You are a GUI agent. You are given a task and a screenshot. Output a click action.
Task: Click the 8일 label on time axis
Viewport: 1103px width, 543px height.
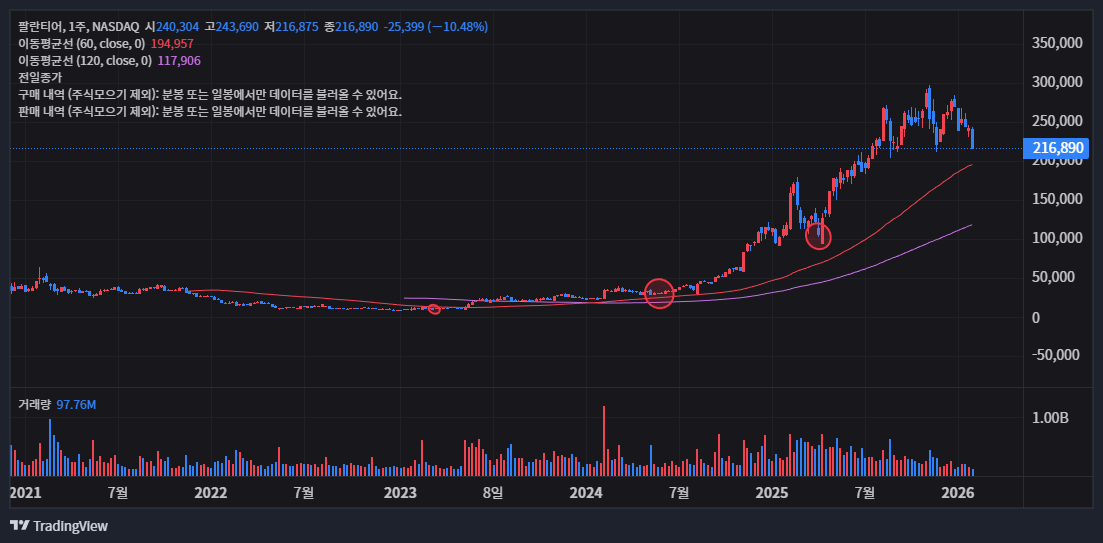[493, 492]
